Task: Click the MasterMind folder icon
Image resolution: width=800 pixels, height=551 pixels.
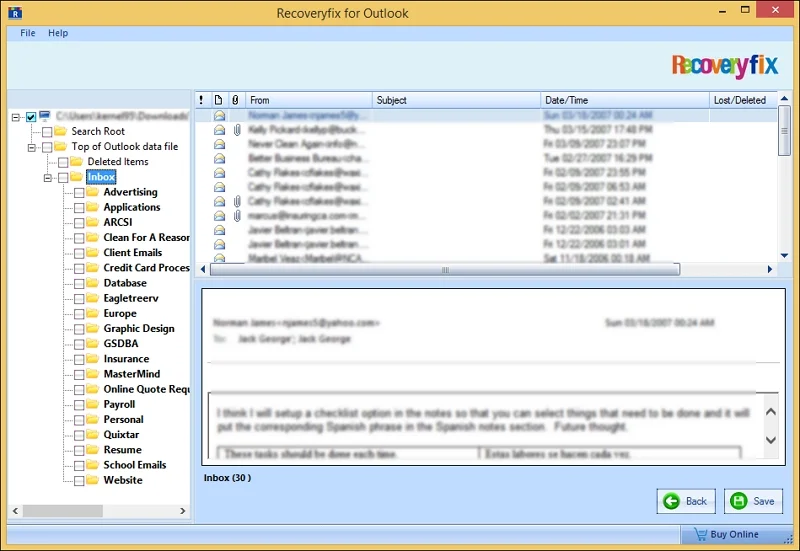Action: coord(92,373)
